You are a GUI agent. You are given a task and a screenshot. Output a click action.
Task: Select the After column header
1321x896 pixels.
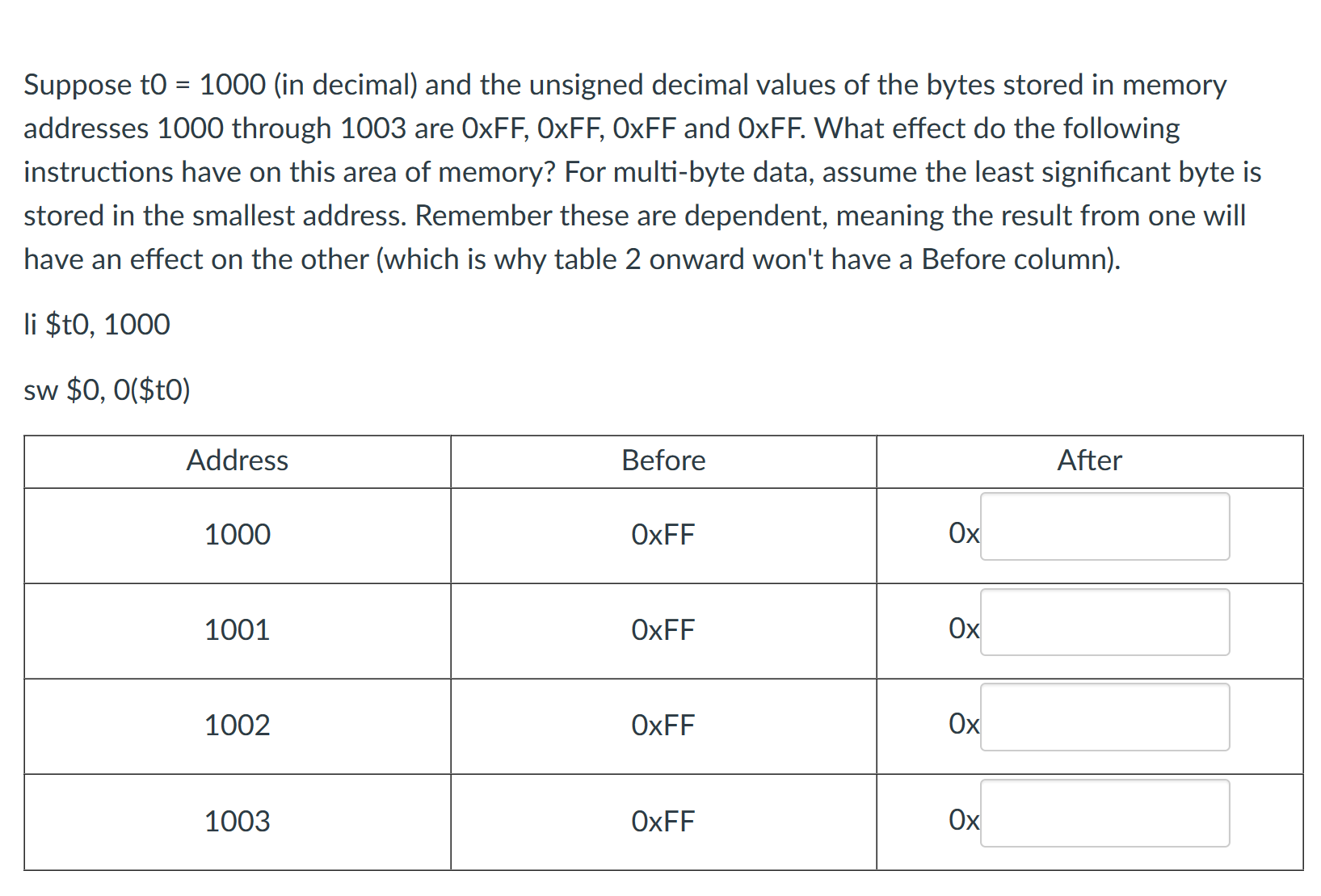tap(1089, 461)
